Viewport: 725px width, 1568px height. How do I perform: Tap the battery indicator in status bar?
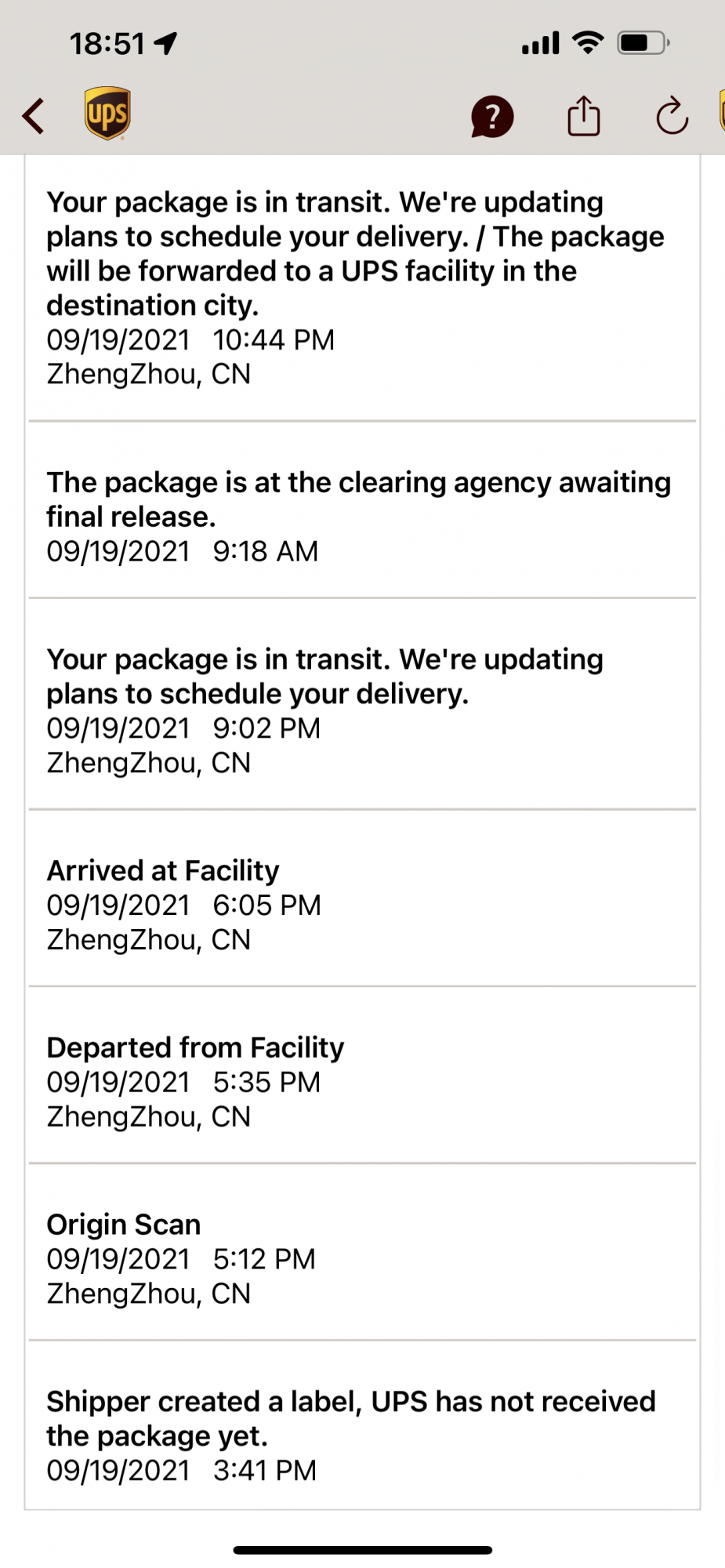643,42
